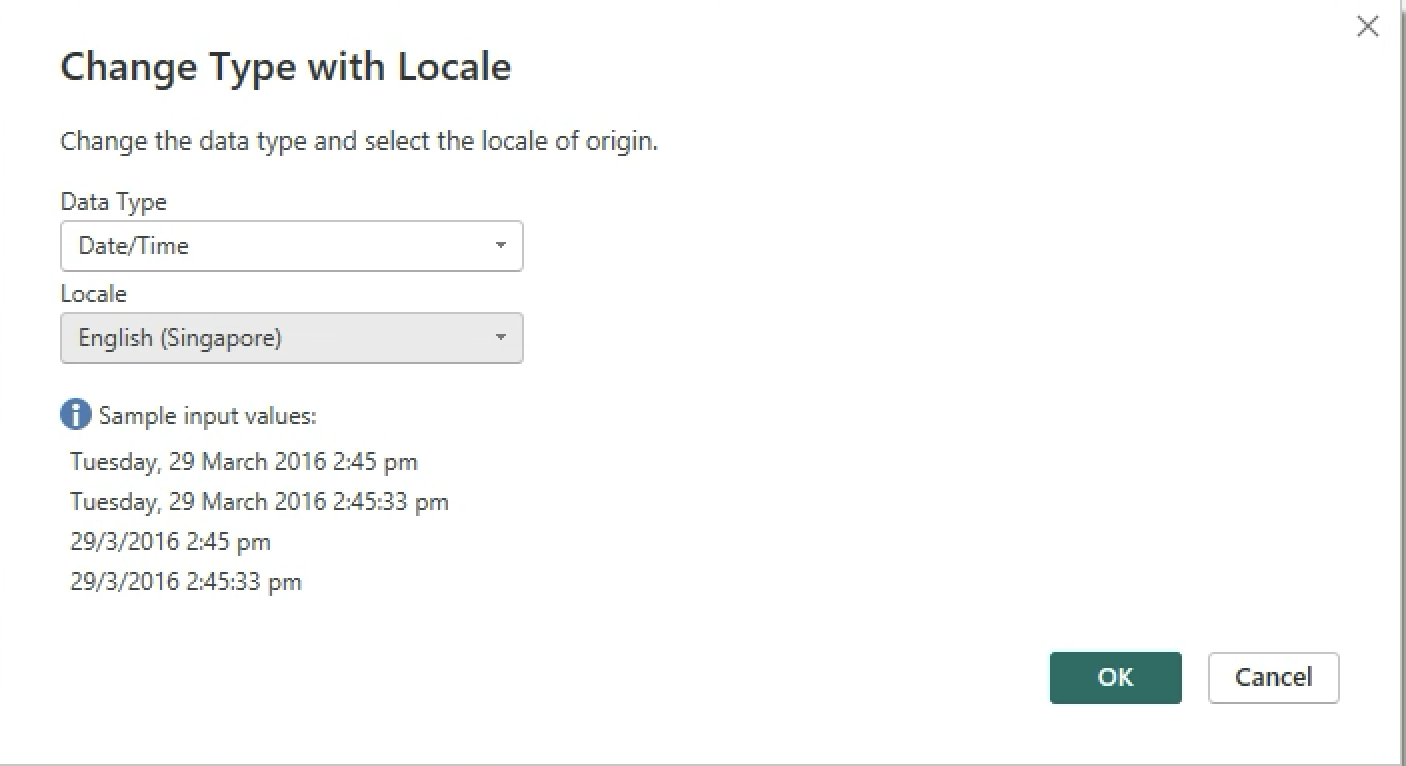The image size is (1406, 766).
Task: Open the Data Type dropdown arrow
Action: click(501, 246)
